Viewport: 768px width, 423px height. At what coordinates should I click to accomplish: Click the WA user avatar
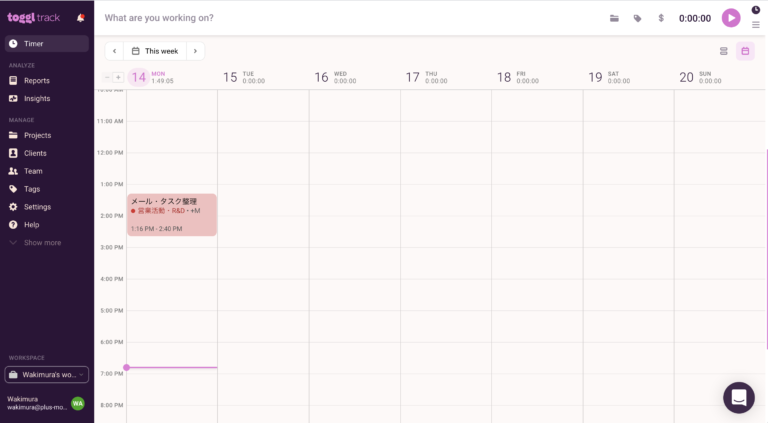(x=77, y=403)
